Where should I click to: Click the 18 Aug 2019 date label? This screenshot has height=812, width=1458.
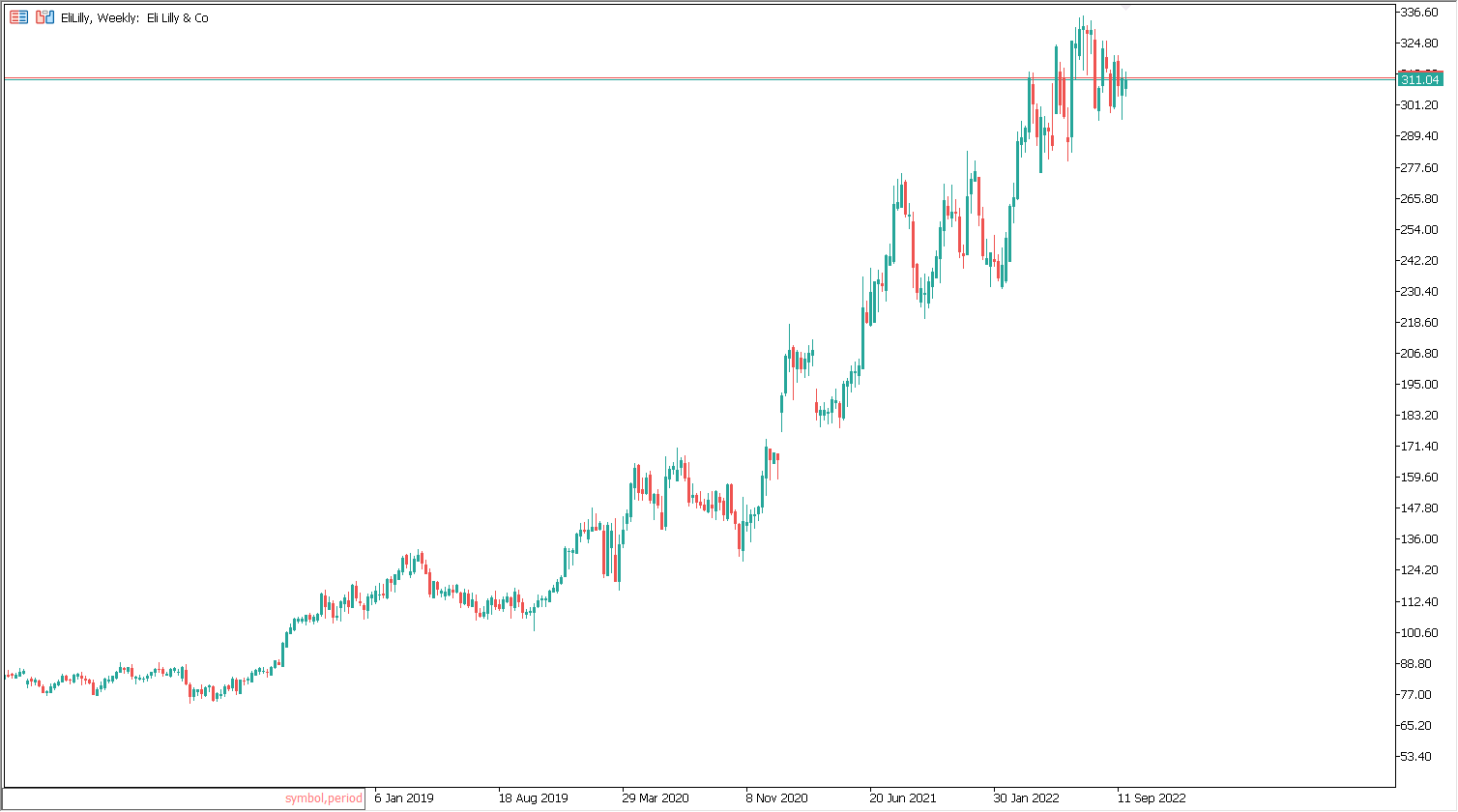[534, 798]
